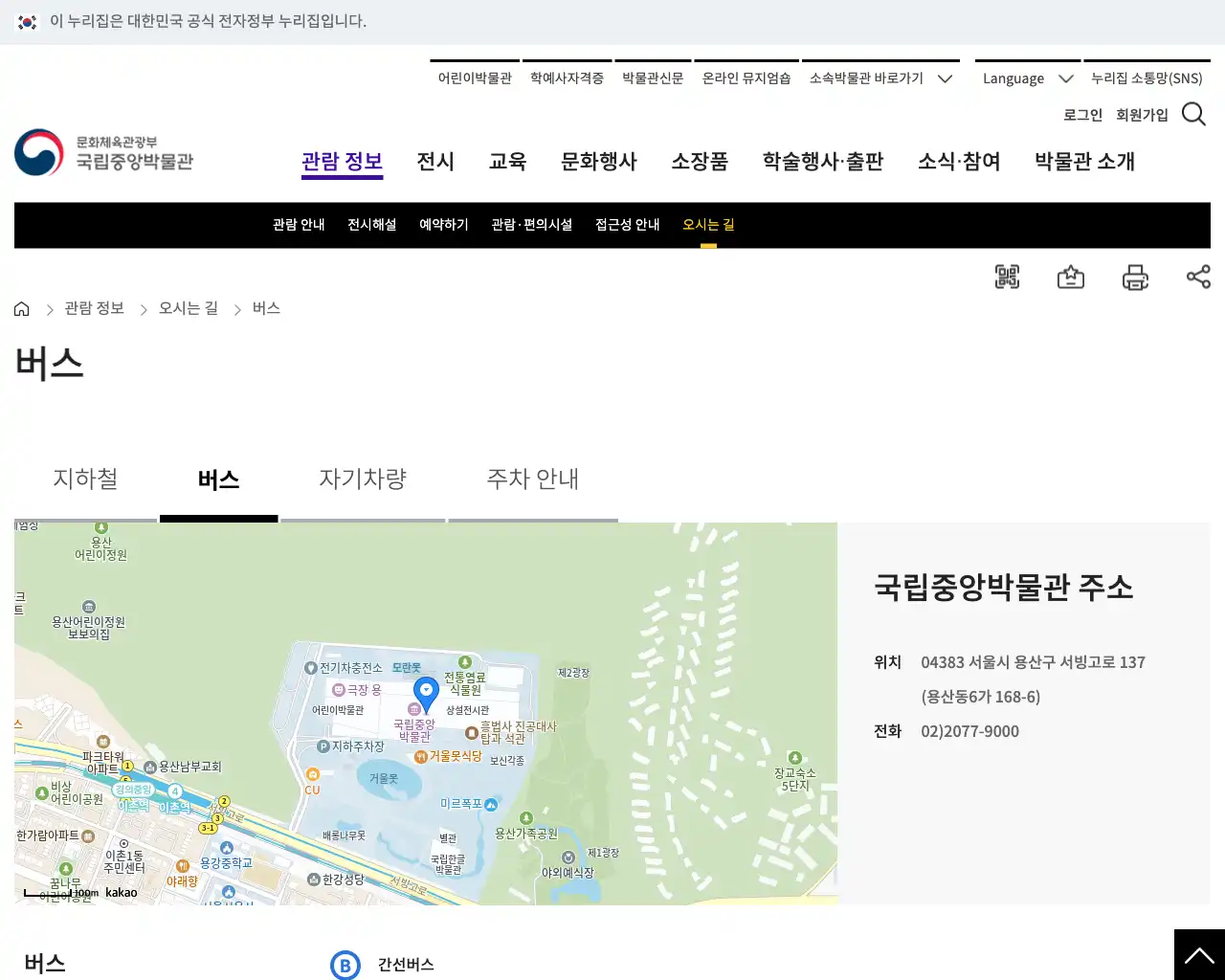Select 관람 안내 in the submenu
Screen dimensions: 1225x980
[299, 225]
